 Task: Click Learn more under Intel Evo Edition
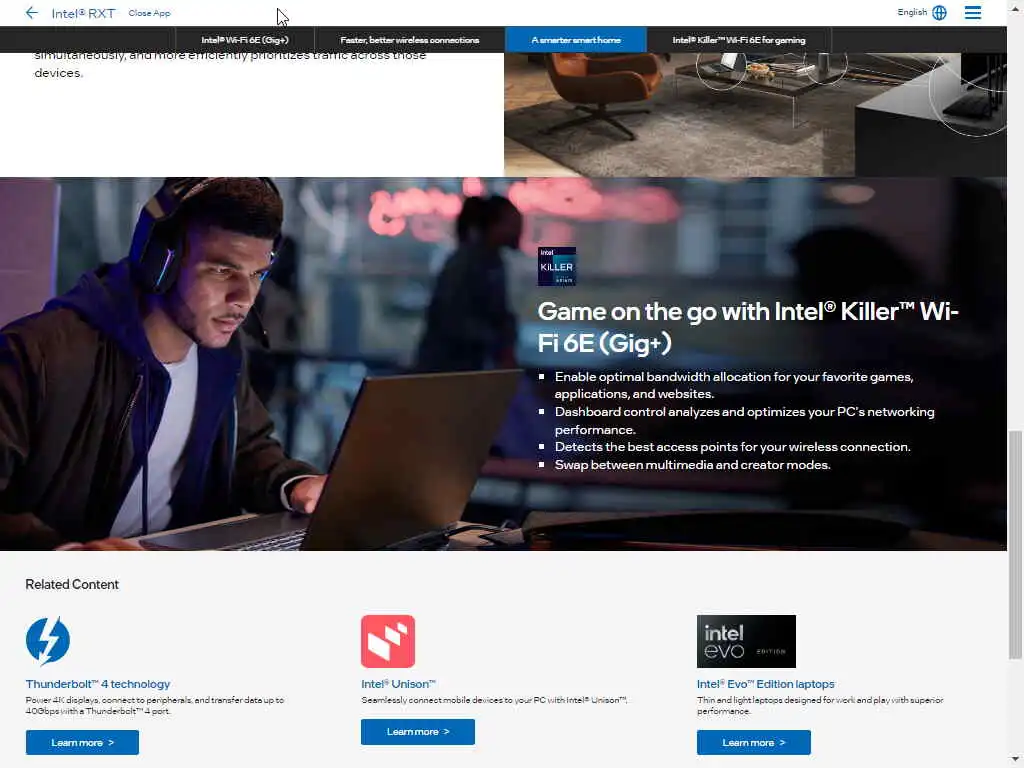pyautogui.click(x=754, y=743)
